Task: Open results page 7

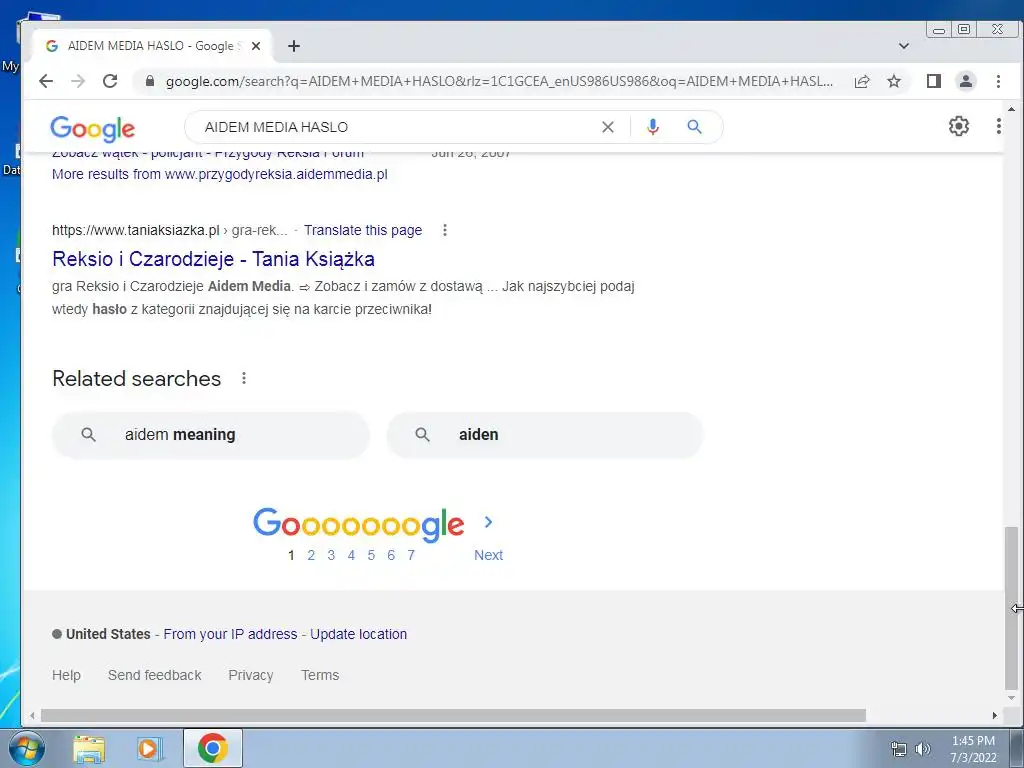Action: coord(411,555)
